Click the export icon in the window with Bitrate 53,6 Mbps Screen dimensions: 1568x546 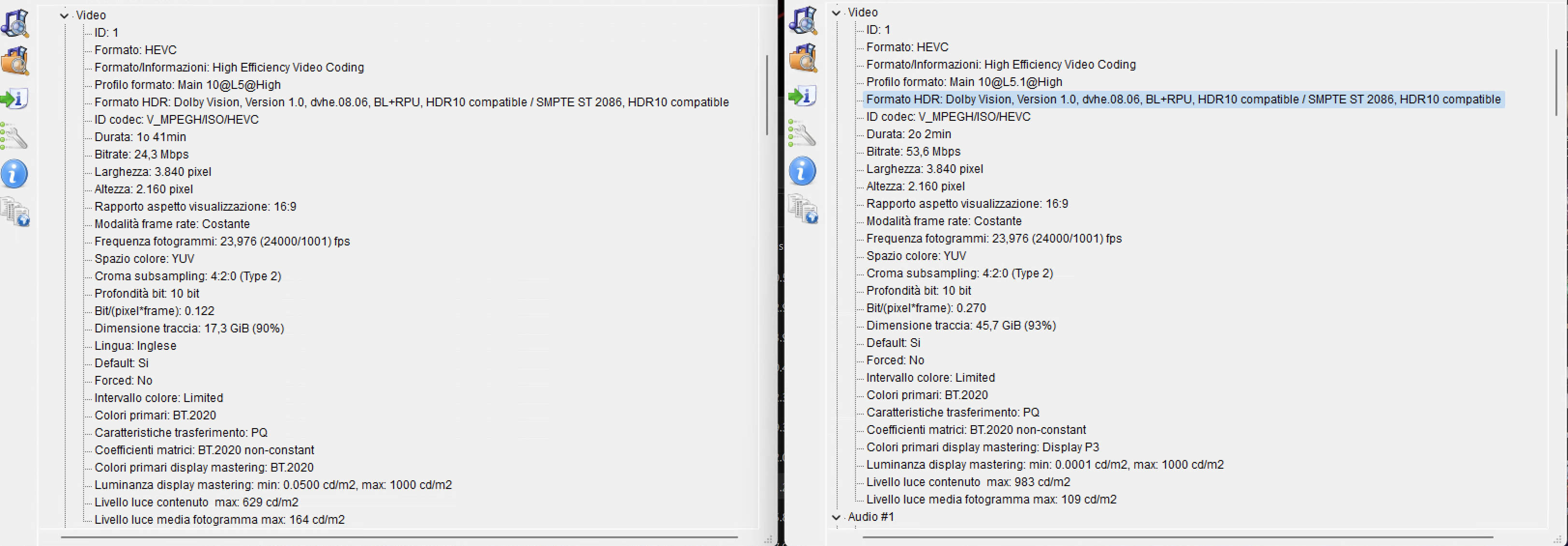click(802, 96)
